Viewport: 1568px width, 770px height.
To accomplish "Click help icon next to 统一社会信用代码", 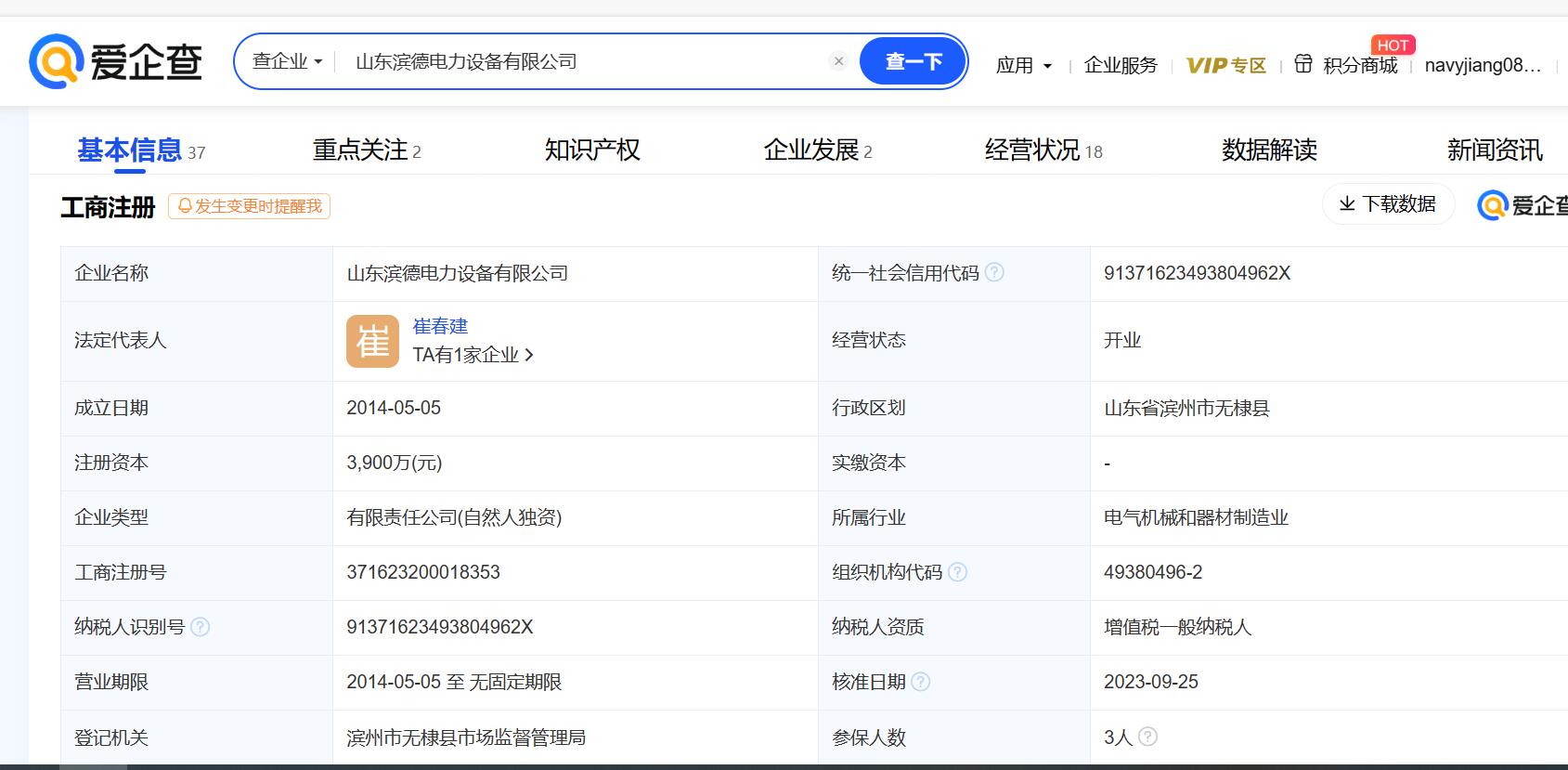I will (994, 272).
